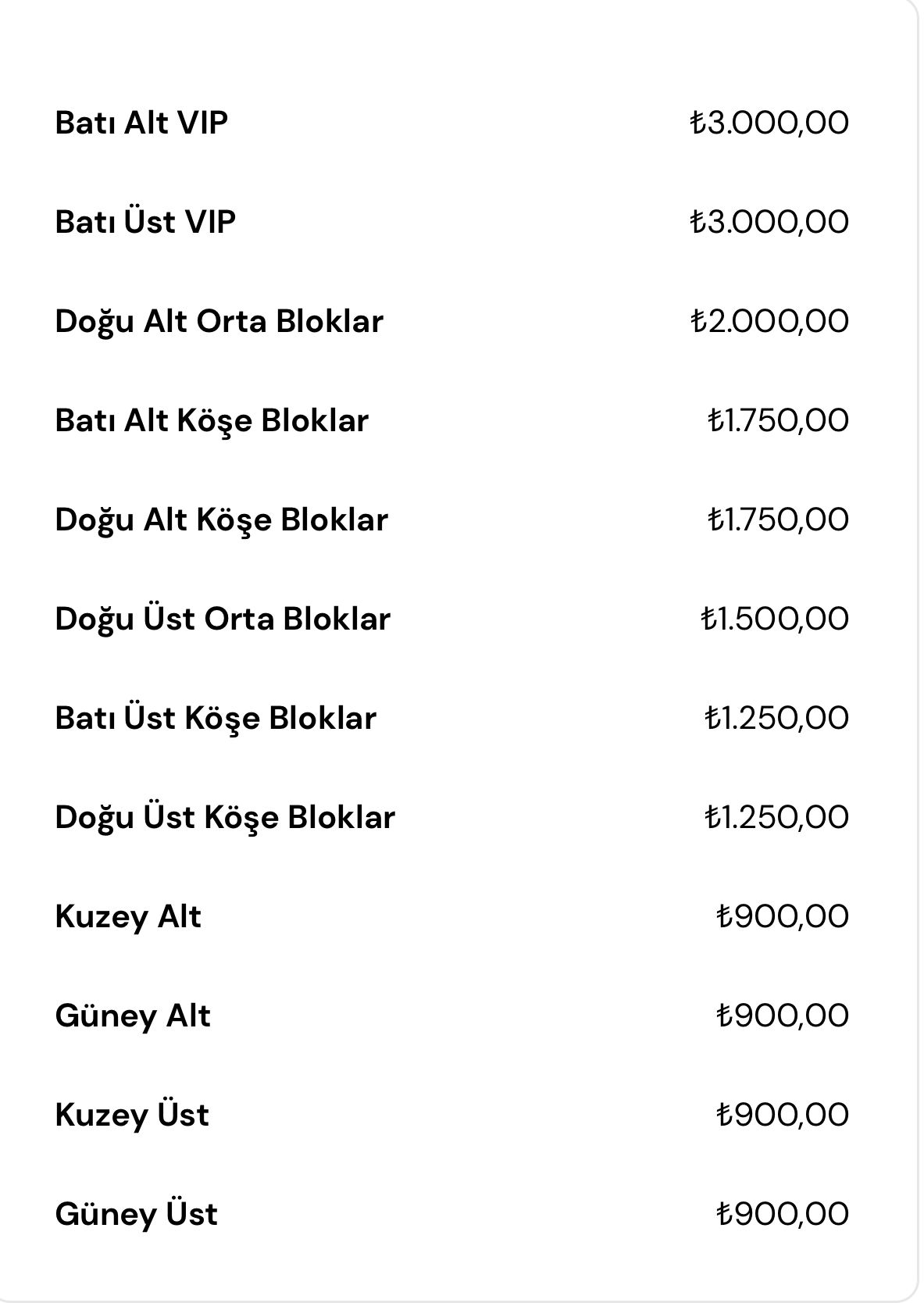The image size is (924, 1303).
Task: Pick the Güney Üst category label
Action: (137, 1215)
